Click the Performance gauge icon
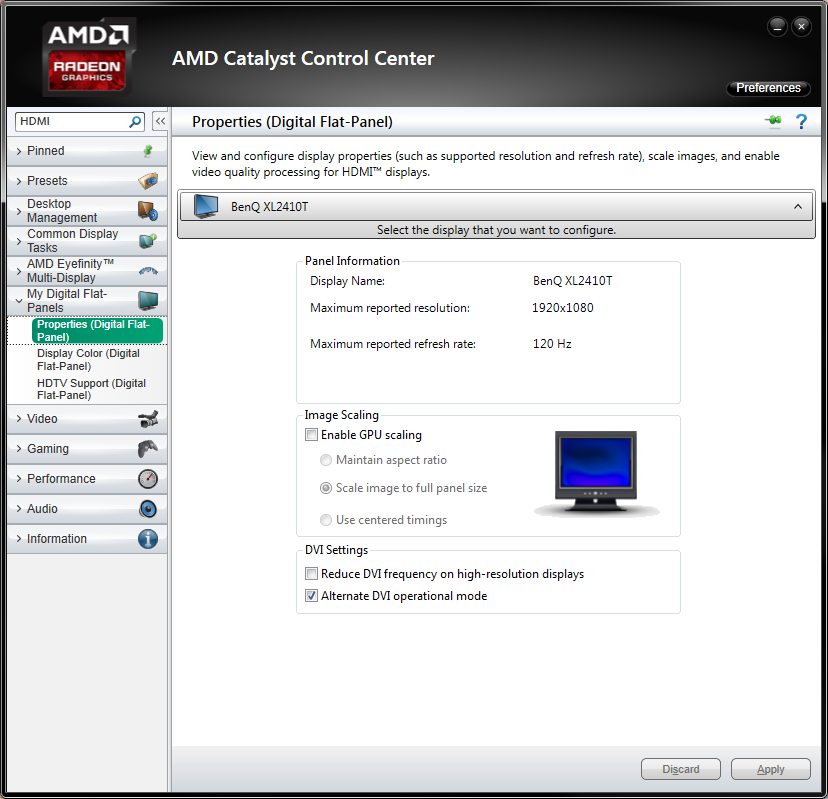The height and width of the screenshot is (799, 828). point(148,479)
